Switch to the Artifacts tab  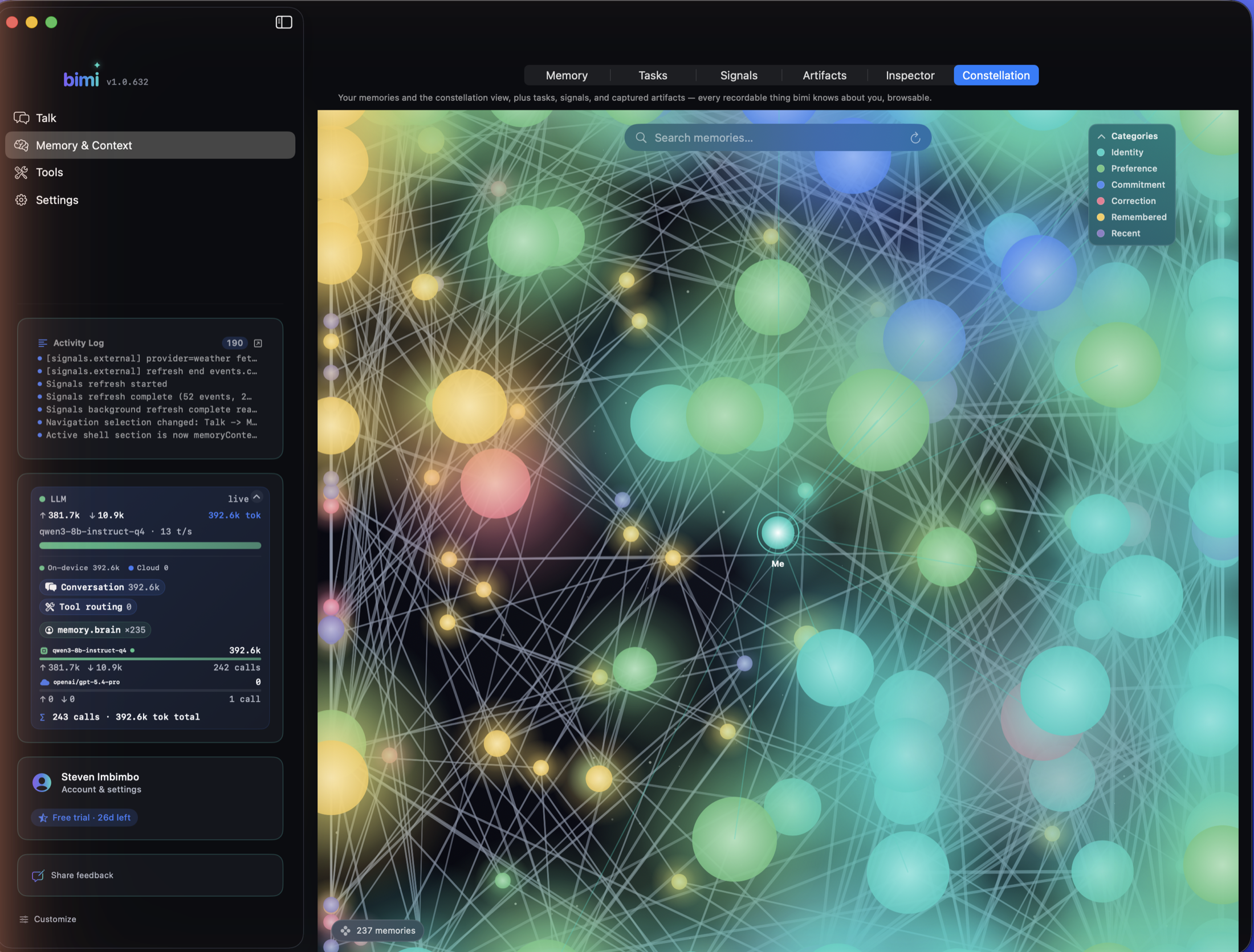pos(825,75)
